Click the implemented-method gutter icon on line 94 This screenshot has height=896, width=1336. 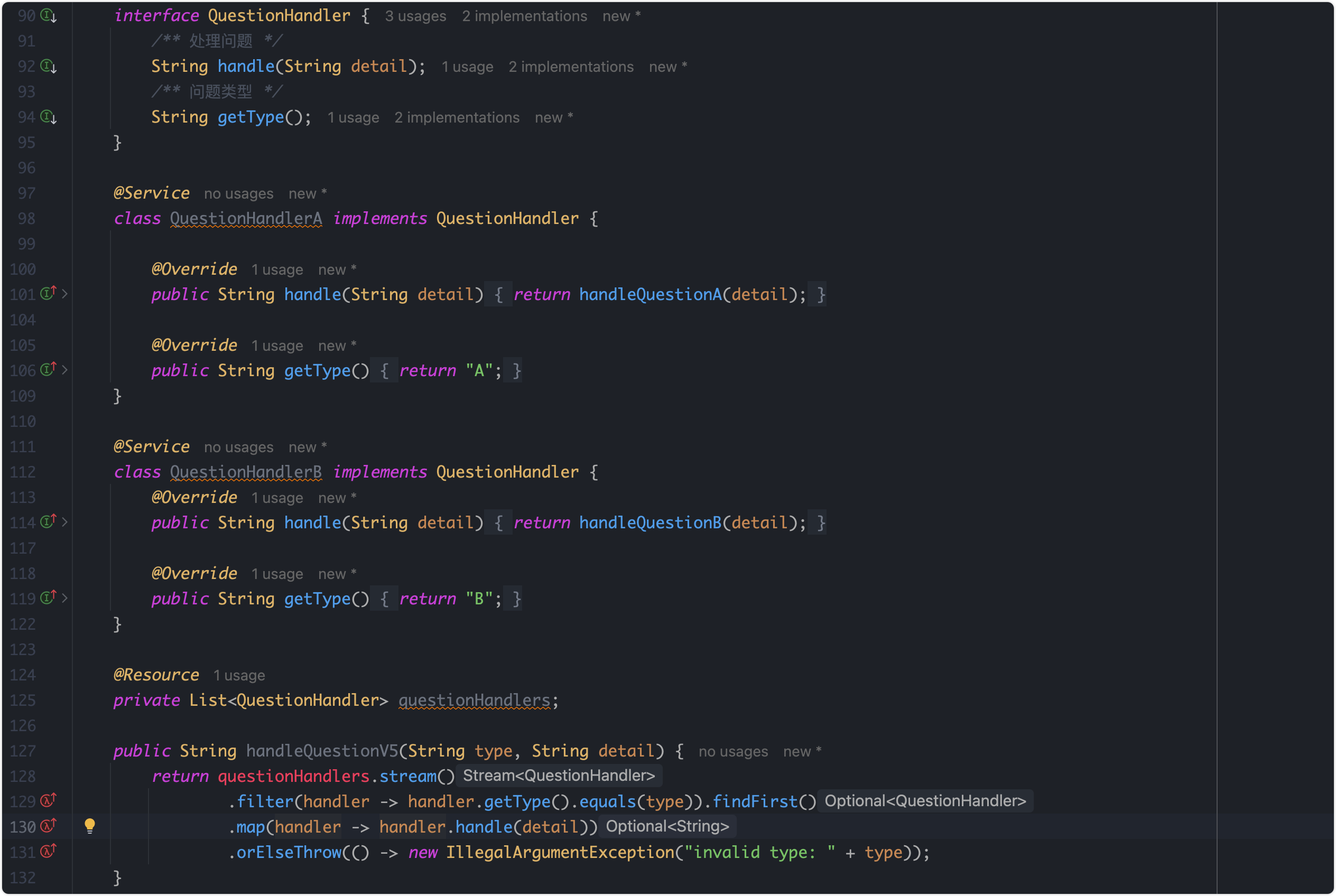pyautogui.click(x=48, y=117)
